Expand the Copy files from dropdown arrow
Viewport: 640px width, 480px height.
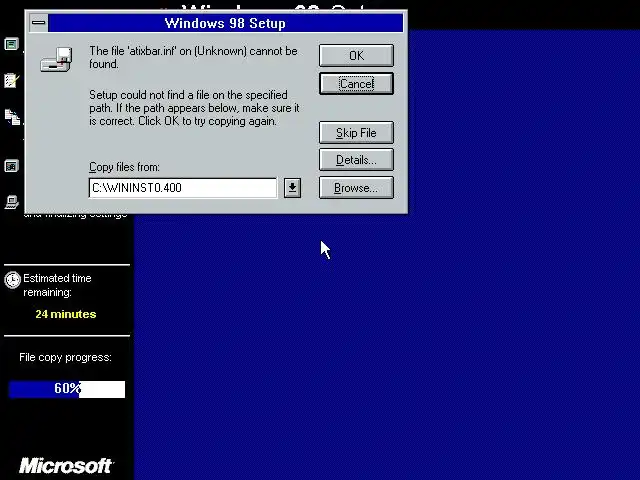[292, 188]
